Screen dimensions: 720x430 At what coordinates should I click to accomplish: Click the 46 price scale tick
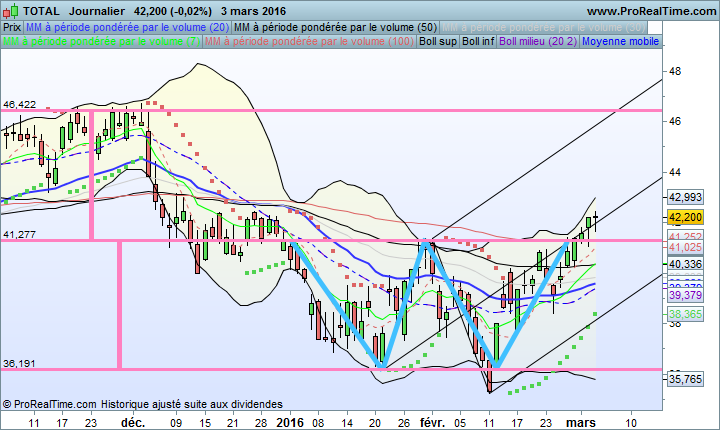(x=675, y=122)
